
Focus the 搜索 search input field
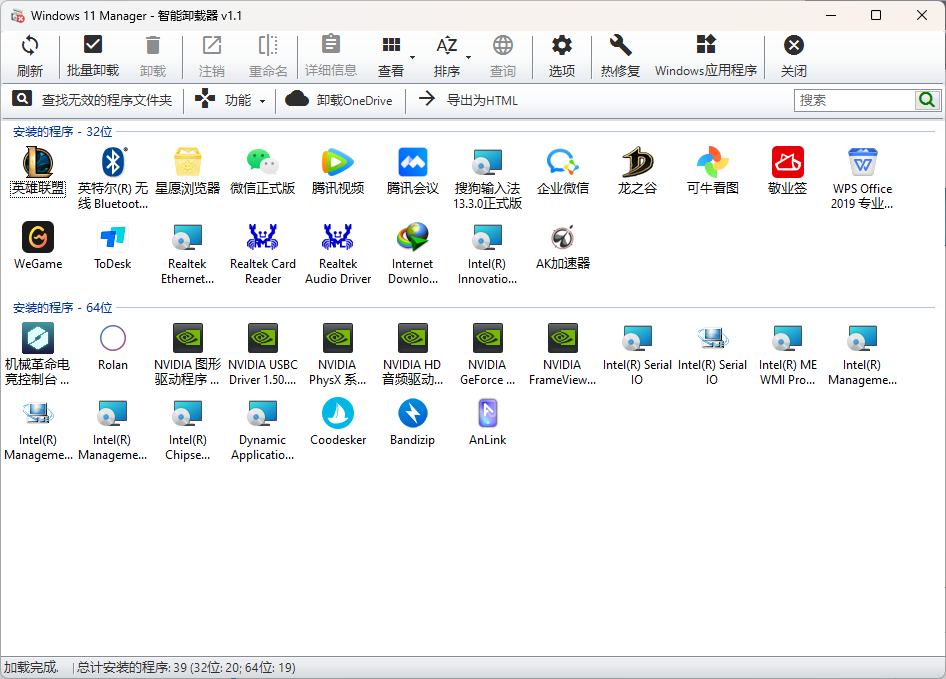pos(854,100)
